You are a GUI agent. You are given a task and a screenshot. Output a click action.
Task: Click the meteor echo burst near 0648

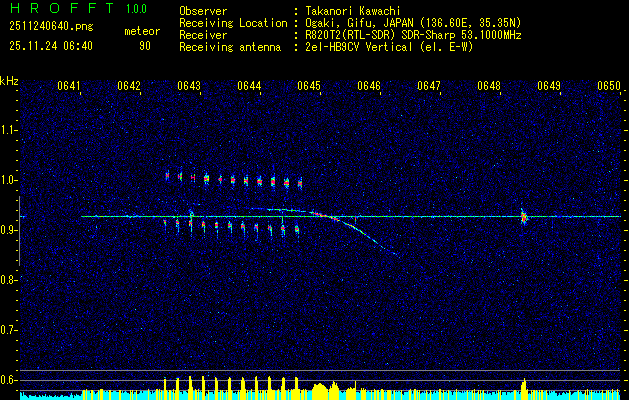tap(522, 217)
